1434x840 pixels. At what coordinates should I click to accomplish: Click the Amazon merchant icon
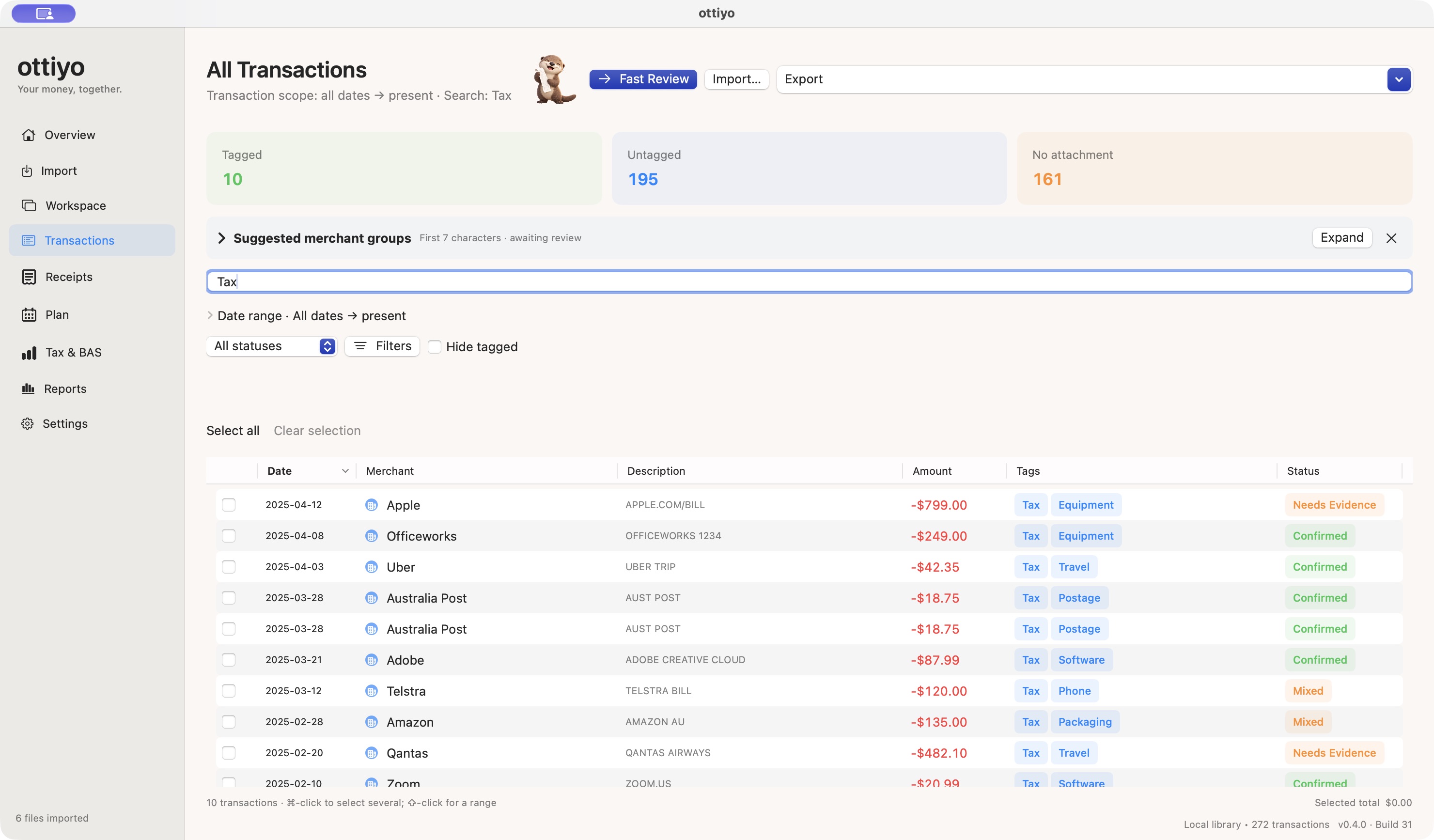[x=372, y=722]
